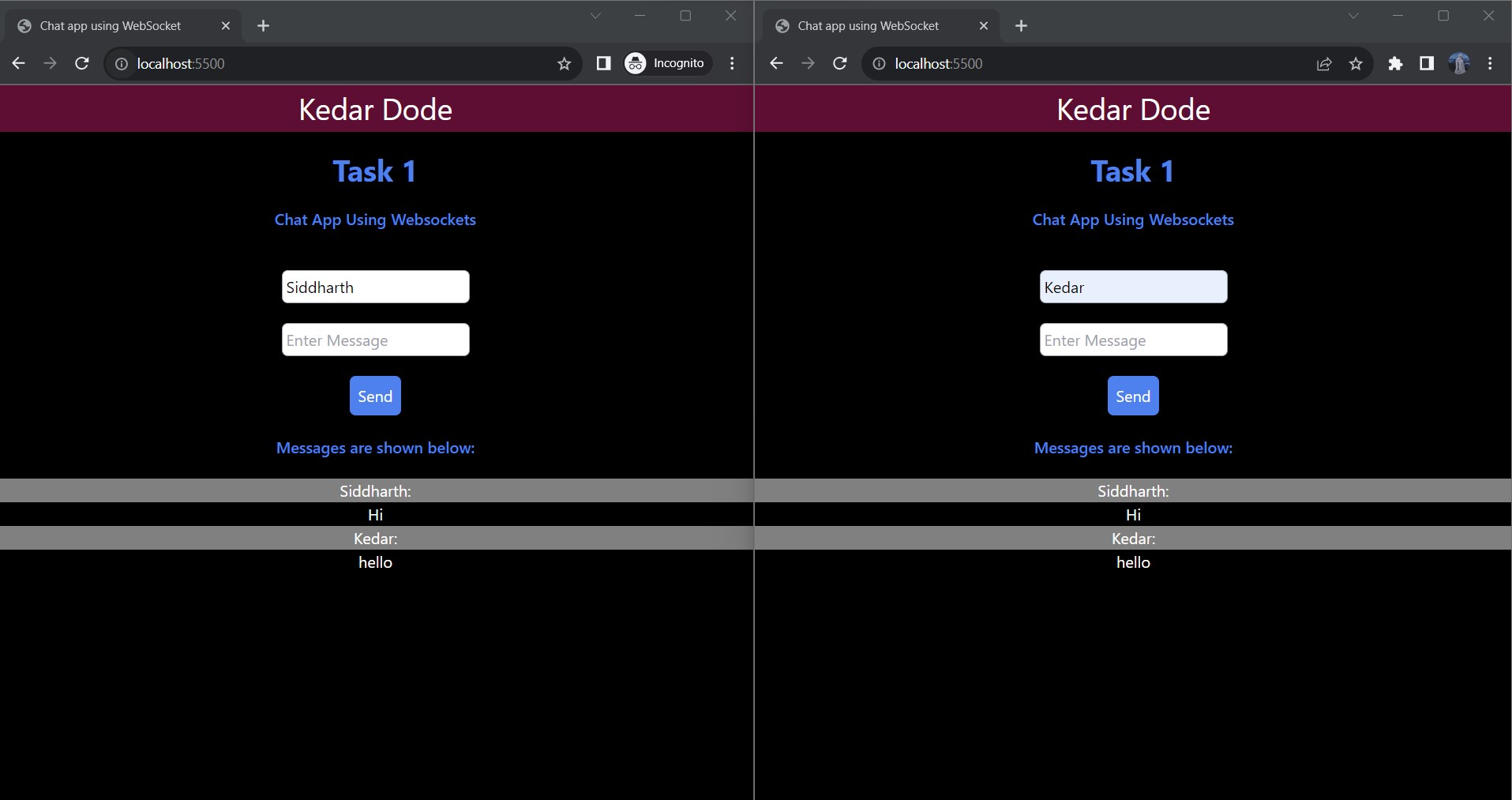1512x800 pixels.
Task: Click the site info icon beside localhost:5500 left window
Action: pos(120,63)
